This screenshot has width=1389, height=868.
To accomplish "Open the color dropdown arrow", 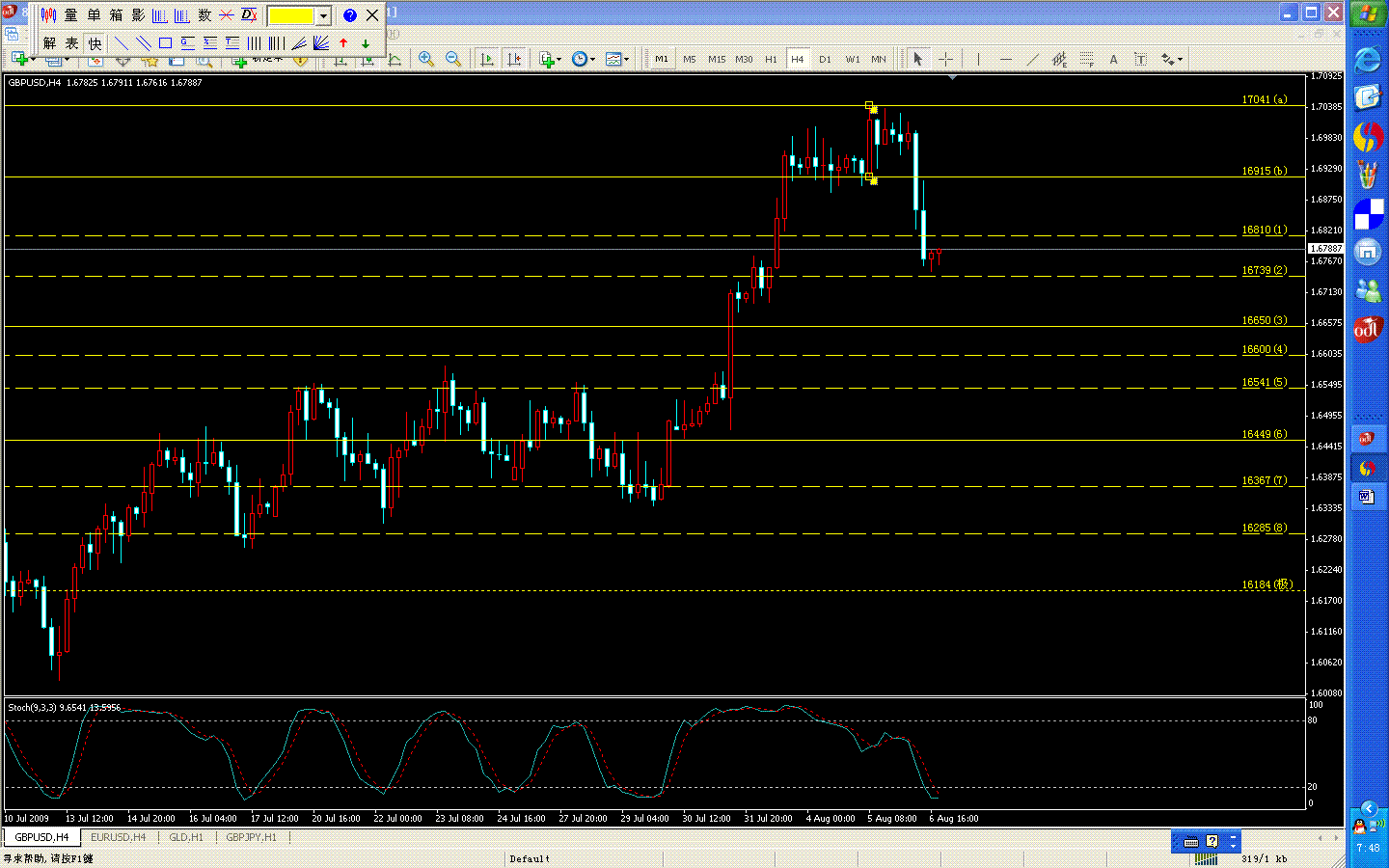I will tap(323, 15).
